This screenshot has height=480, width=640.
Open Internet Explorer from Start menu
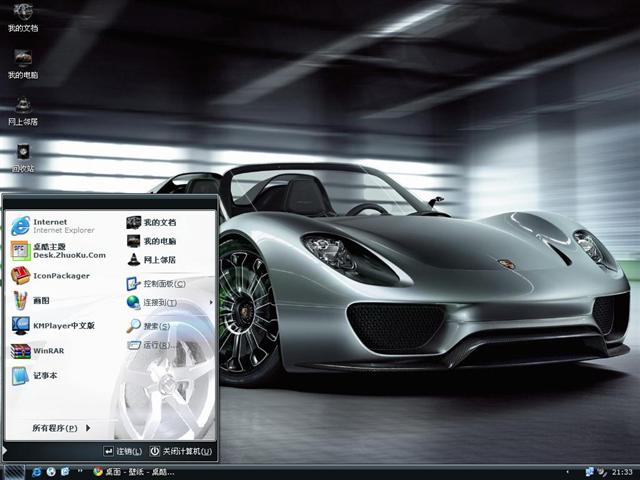[52, 225]
